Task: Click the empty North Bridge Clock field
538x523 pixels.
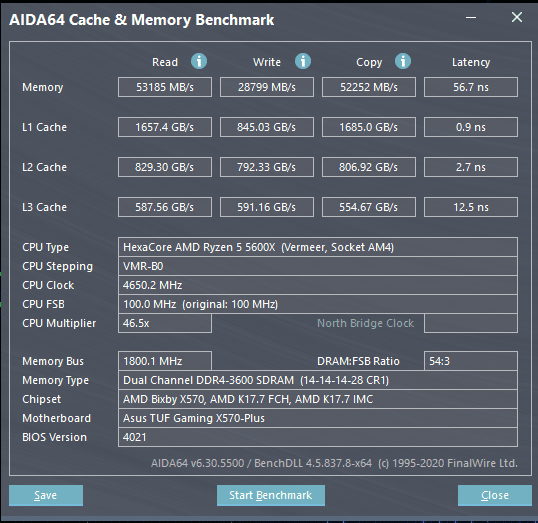Action: tap(471, 323)
